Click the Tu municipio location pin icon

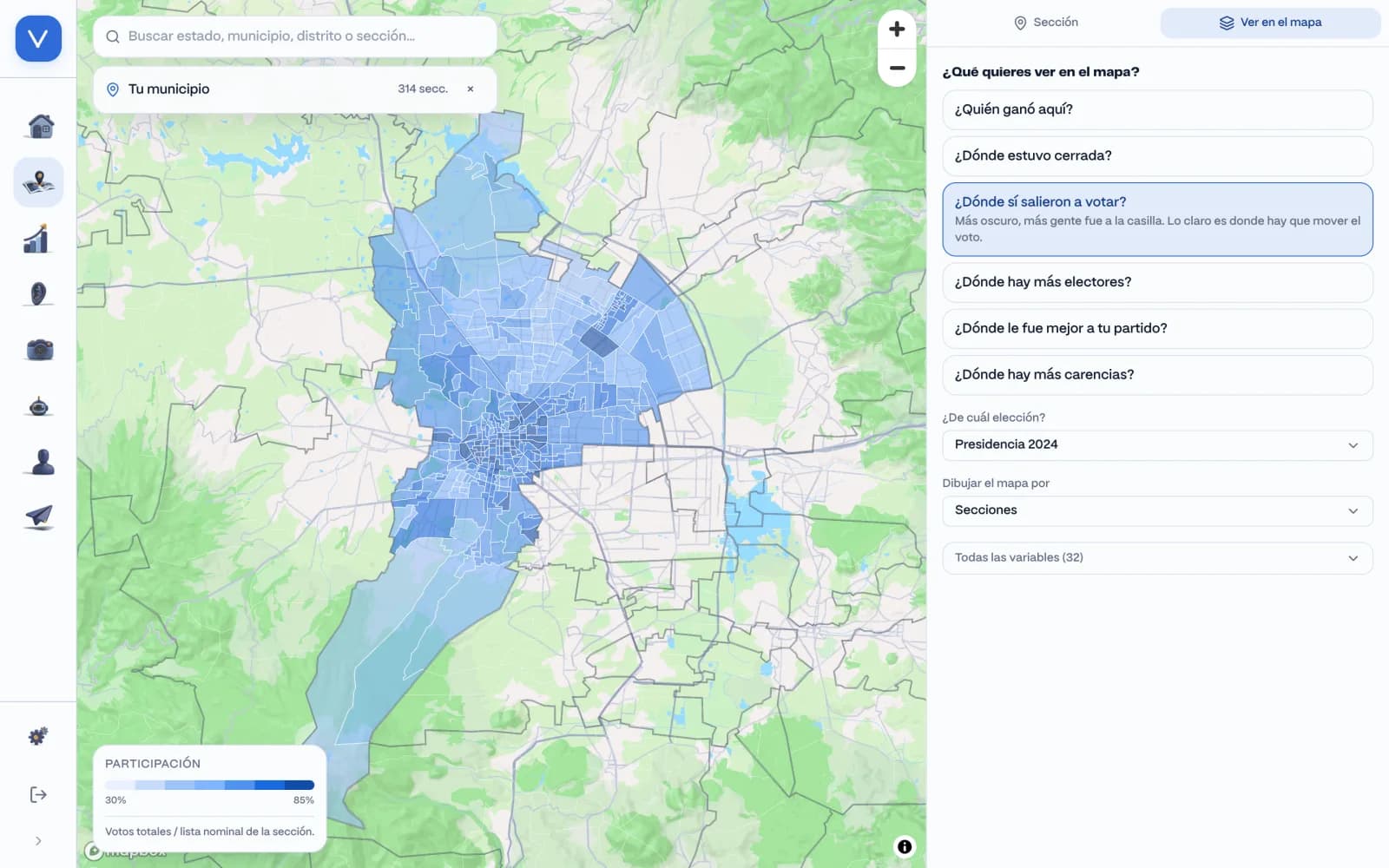click(112, 89)
